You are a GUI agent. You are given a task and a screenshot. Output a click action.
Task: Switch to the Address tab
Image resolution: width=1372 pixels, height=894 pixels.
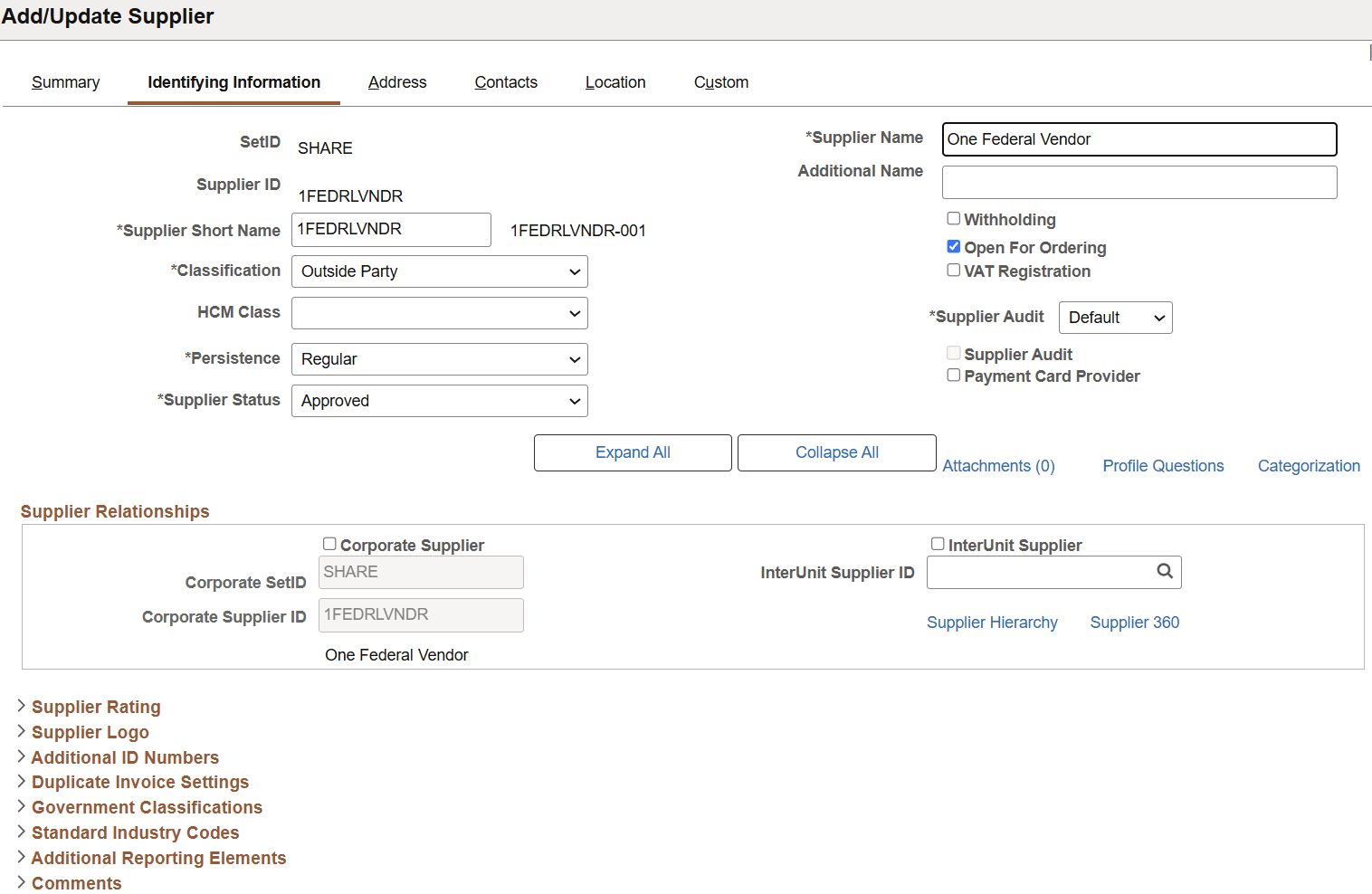[x=396, y=82]
